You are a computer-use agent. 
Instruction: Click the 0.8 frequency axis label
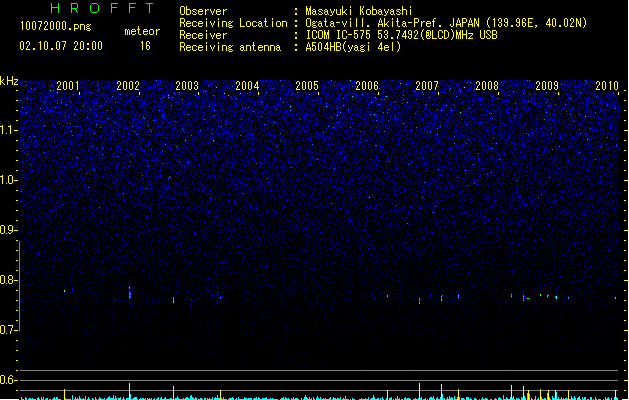[8, 280]
